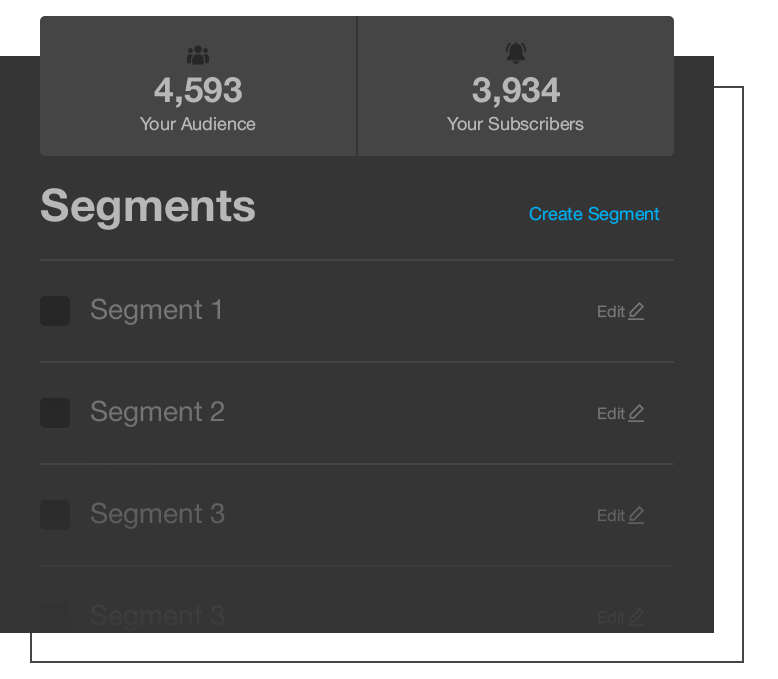Screen dimensions: 778x679
Task: Open the Your Audience stat card label
Action: click(x=198, y=124)
